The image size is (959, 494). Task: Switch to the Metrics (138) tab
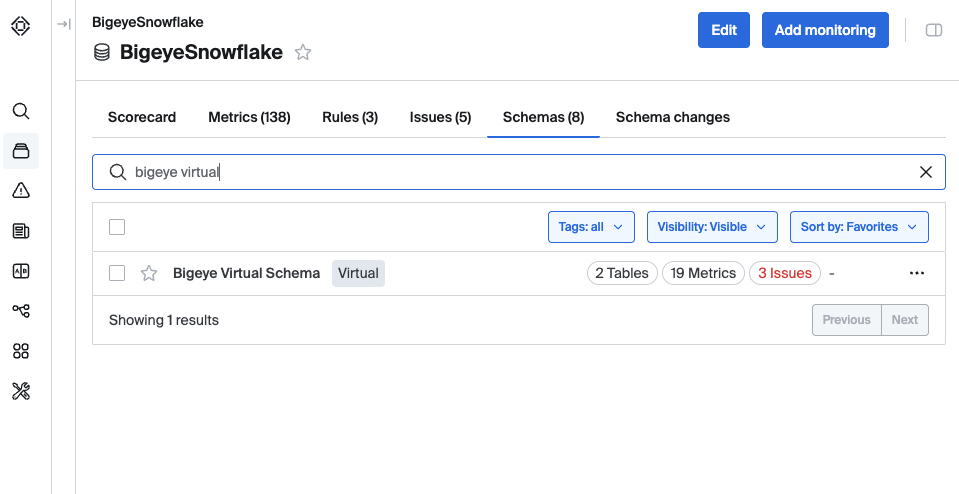click(249, 117)
